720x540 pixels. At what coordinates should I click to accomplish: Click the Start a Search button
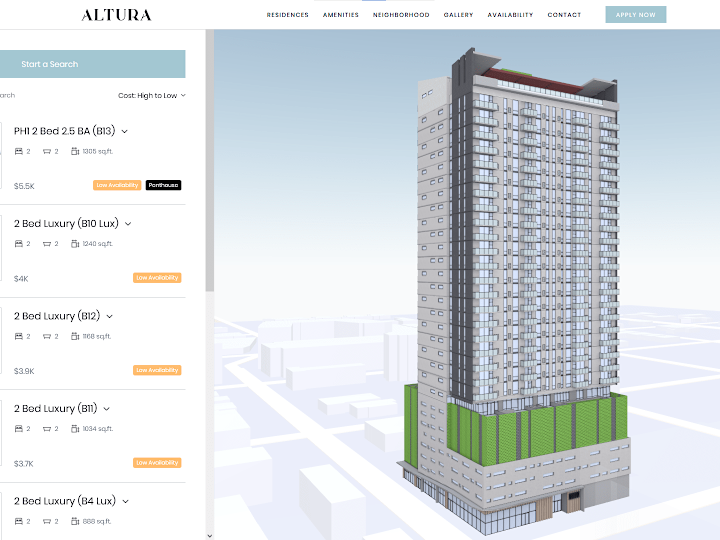pos(92,64)
